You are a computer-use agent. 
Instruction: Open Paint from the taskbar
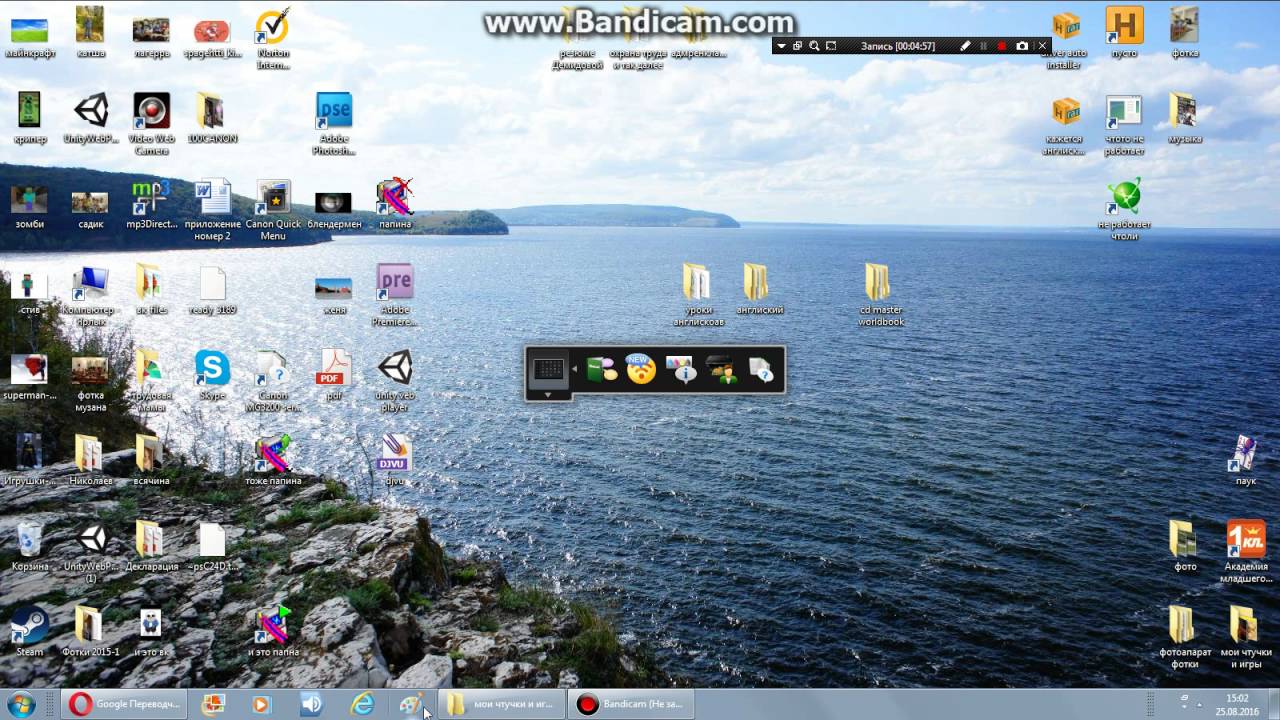pyautogui.click(x=411, y=704)
